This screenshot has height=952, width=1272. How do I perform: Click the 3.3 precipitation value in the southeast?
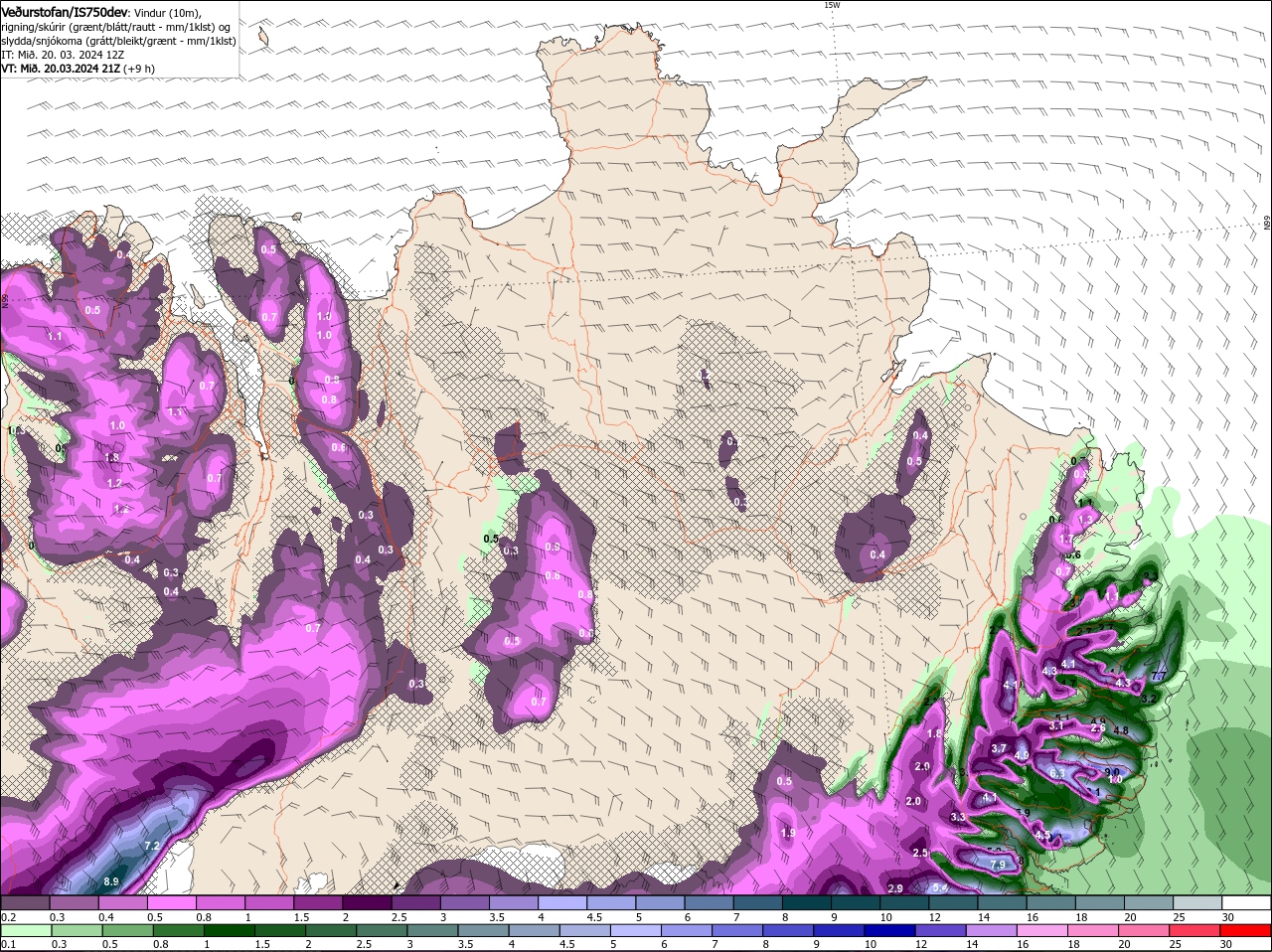pos(958,817)
